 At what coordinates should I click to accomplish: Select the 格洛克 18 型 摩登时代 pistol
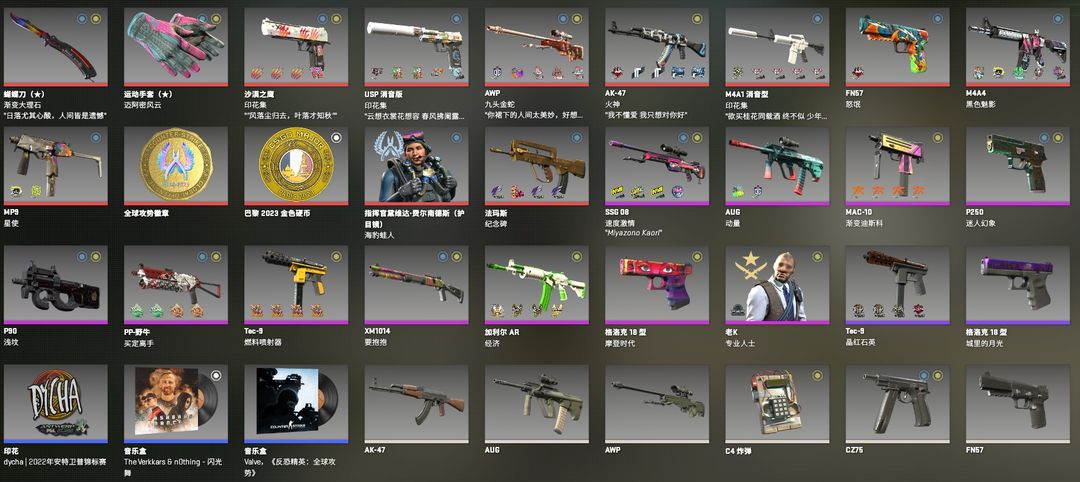pos(656,284)
